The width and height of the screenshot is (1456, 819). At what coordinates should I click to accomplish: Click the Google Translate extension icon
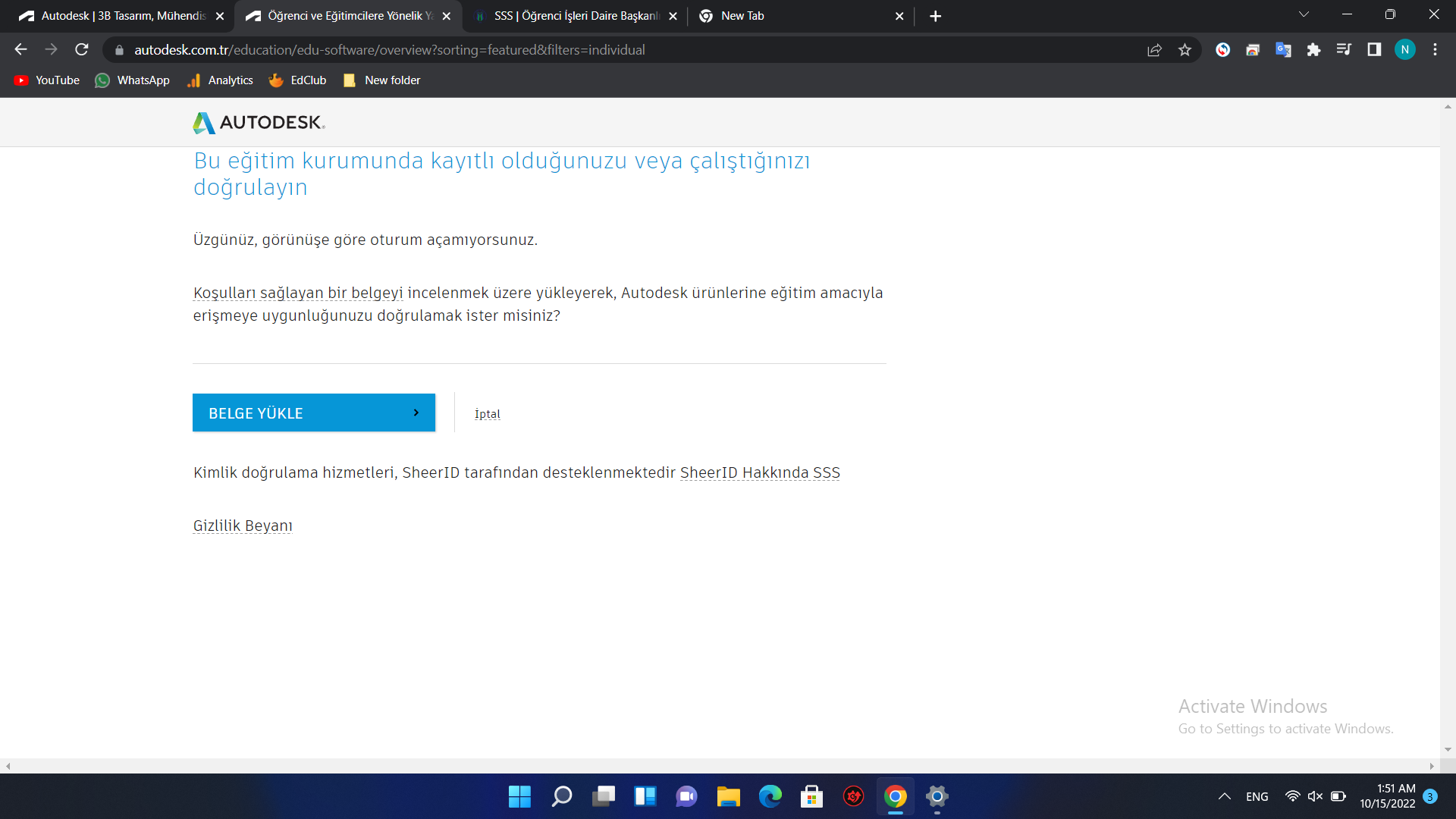pyautogui.click(x=1283, y=50)
